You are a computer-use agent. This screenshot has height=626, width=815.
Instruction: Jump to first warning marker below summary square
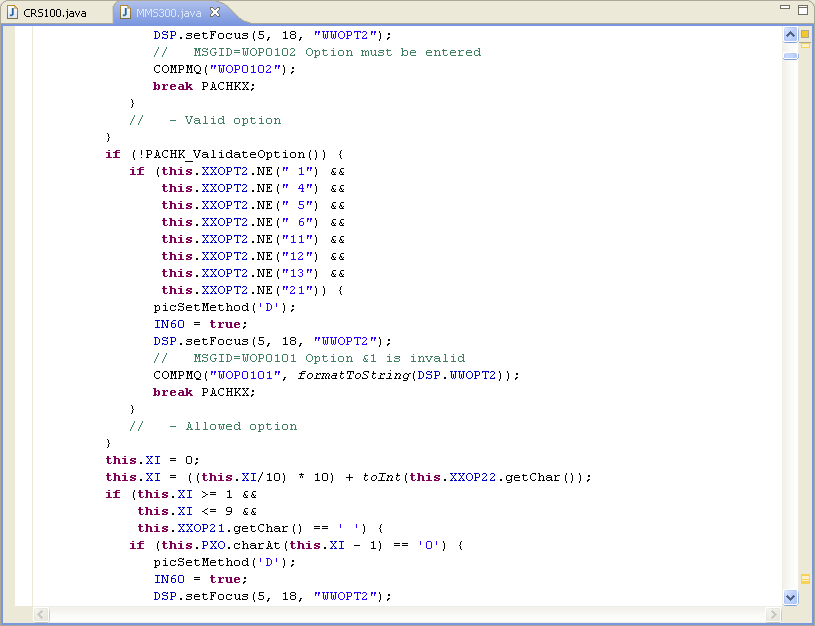(805, 44)
